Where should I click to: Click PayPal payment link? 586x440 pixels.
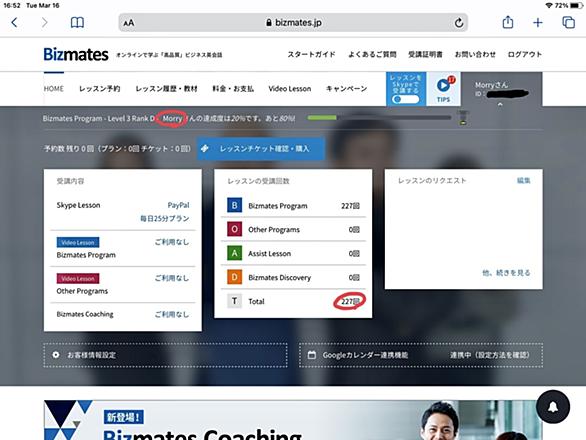coord(178,205)
